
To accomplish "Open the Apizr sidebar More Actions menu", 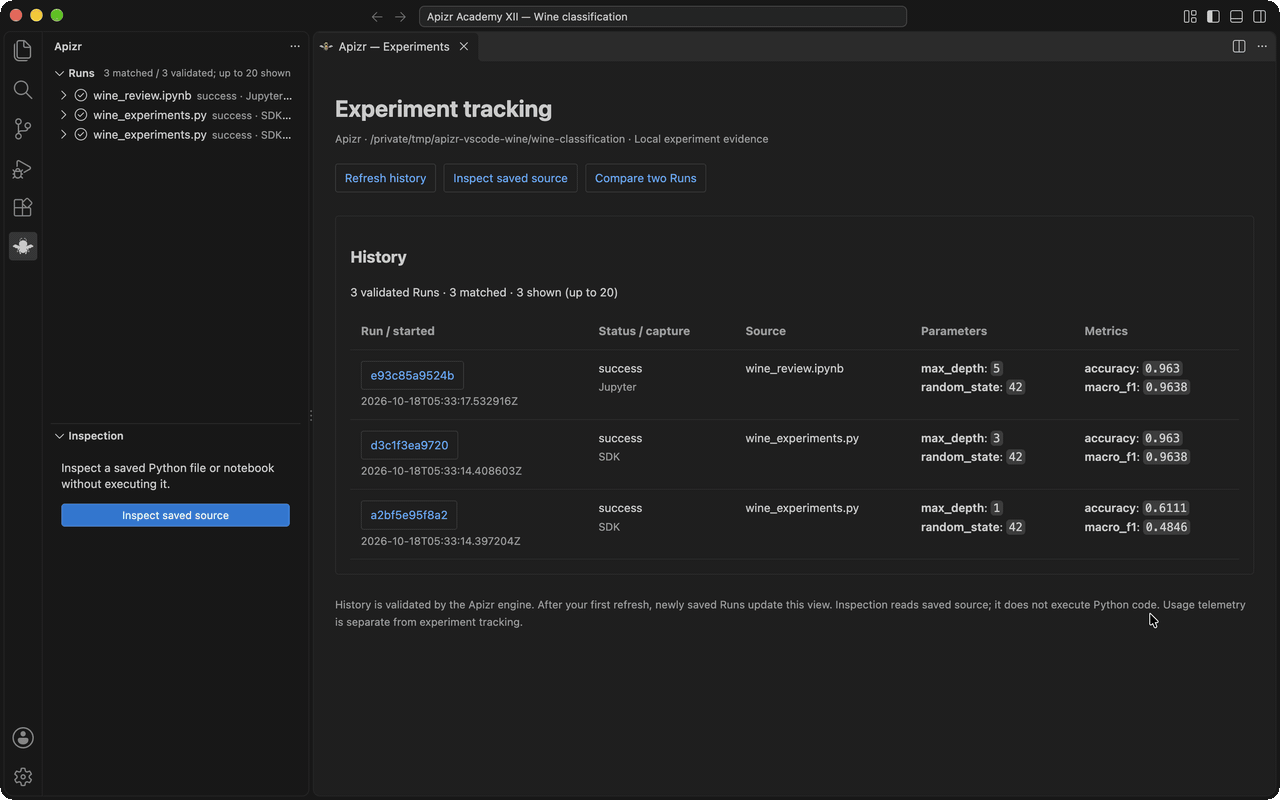I will click(x=294, y=46).
